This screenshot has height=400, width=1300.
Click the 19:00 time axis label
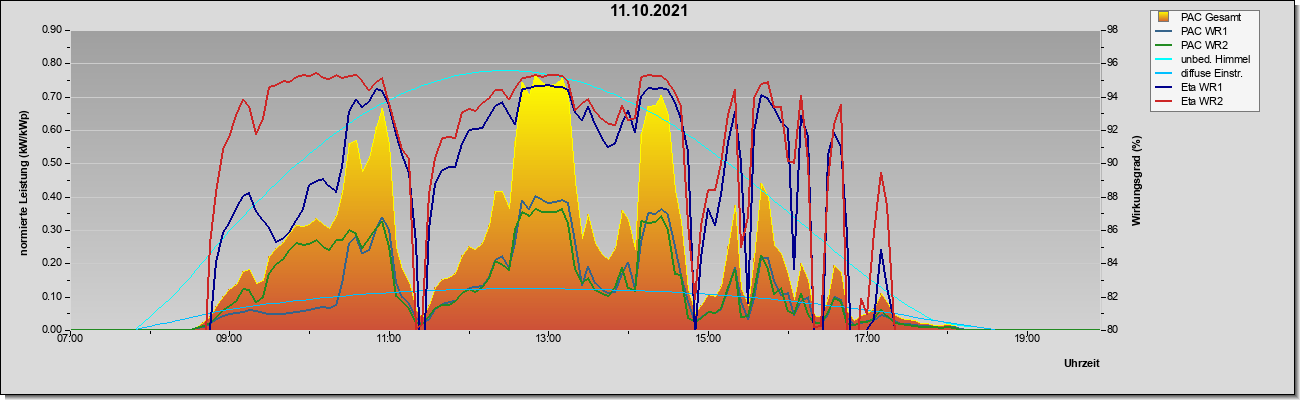click(1027, 338)
